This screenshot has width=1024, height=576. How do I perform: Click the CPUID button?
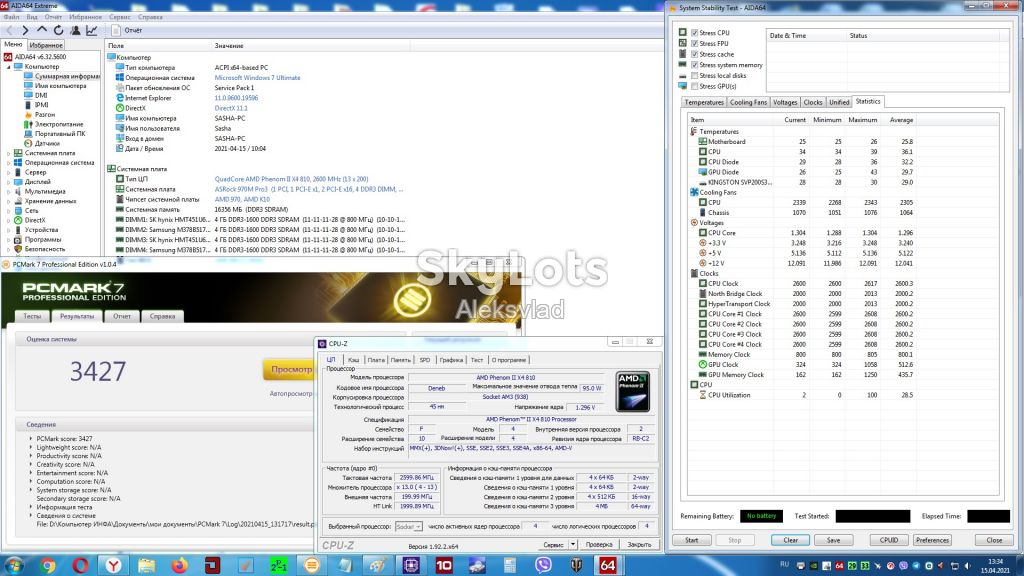pyautogui.click(x=889, y=540)
